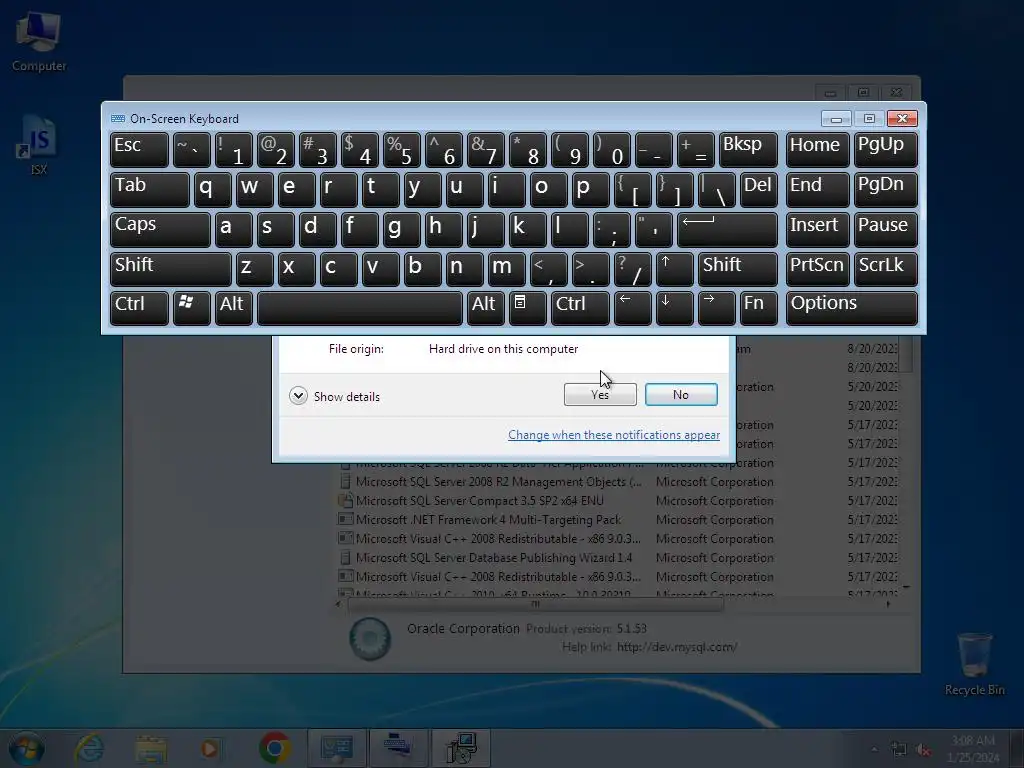Toggle the left Alt key
The width and height of the screenshot is (1024, 768).
[234, 308]
